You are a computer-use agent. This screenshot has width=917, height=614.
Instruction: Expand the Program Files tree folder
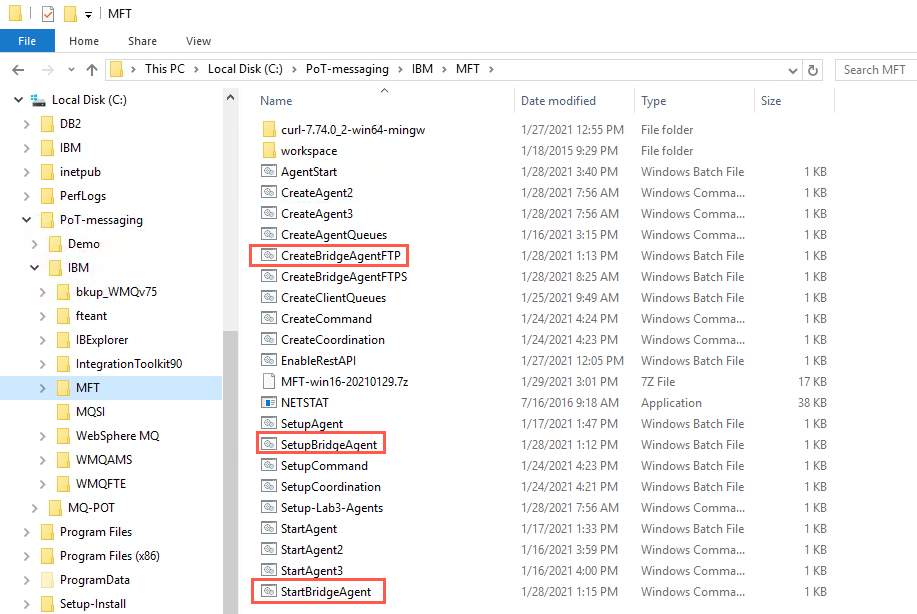(x=26, y=532)
